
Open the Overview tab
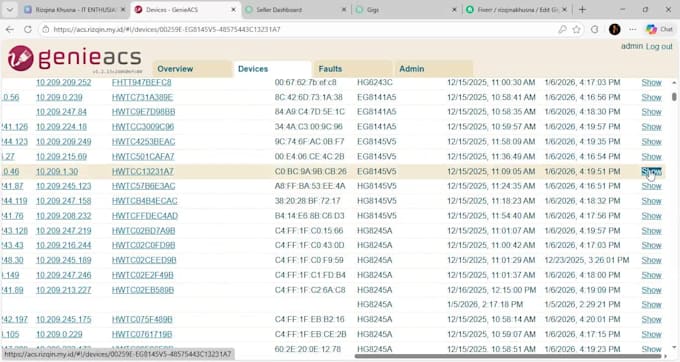coord(192,69)
